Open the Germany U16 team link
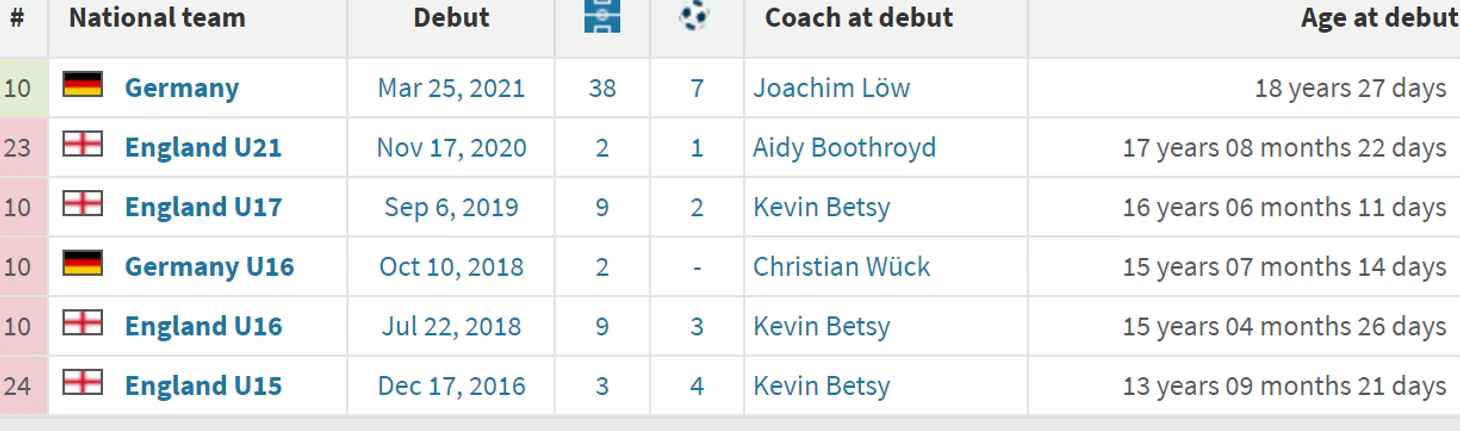1460x431 pixels. tap(209, 267)
